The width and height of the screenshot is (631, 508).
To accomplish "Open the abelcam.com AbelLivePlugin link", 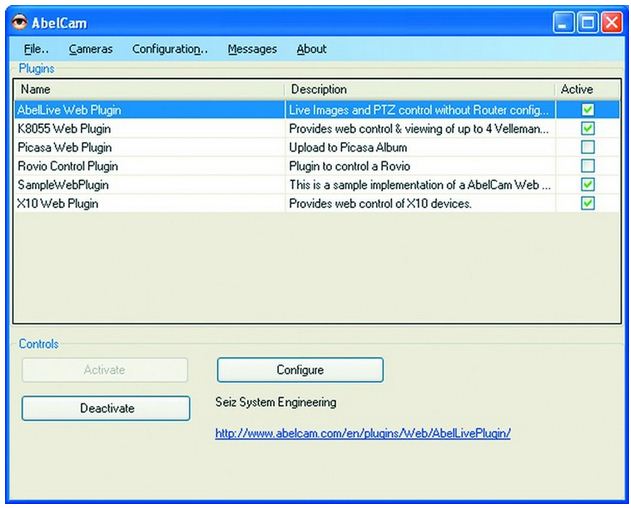I will [x=363, y=433].
